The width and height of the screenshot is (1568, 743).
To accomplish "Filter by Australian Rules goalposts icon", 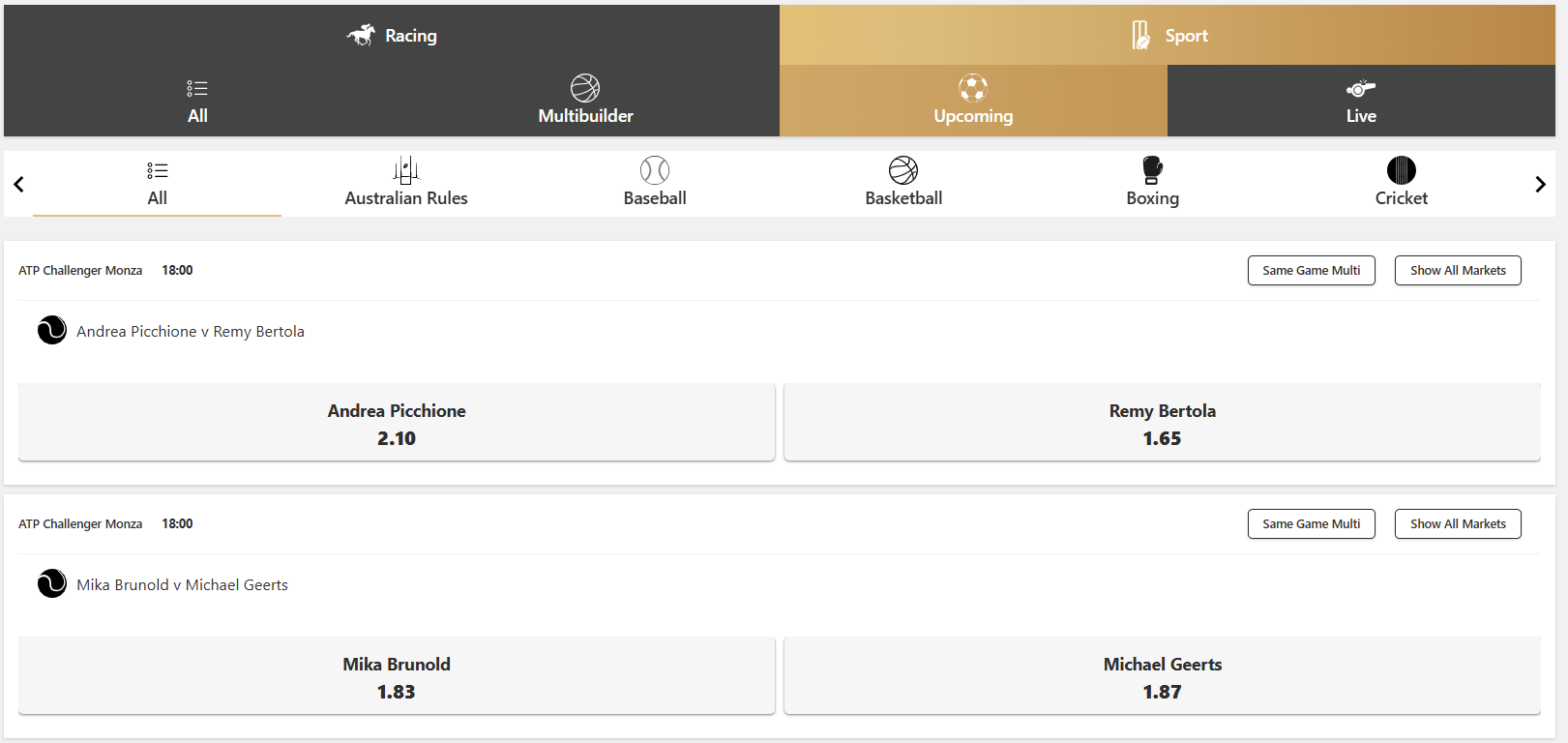I will click(x=406, y=170).
